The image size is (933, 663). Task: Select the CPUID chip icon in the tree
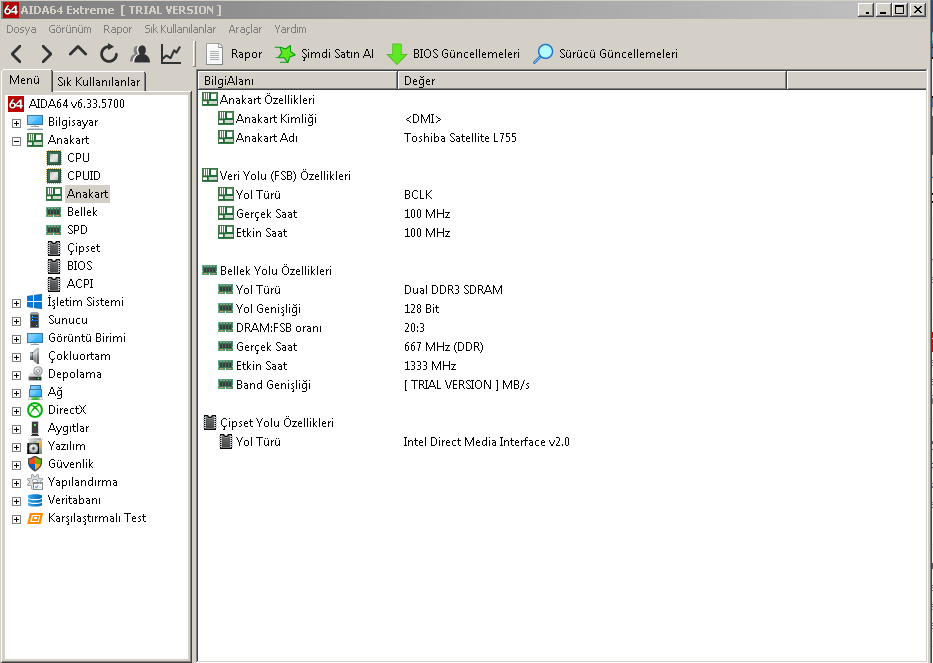click(54, 176)
